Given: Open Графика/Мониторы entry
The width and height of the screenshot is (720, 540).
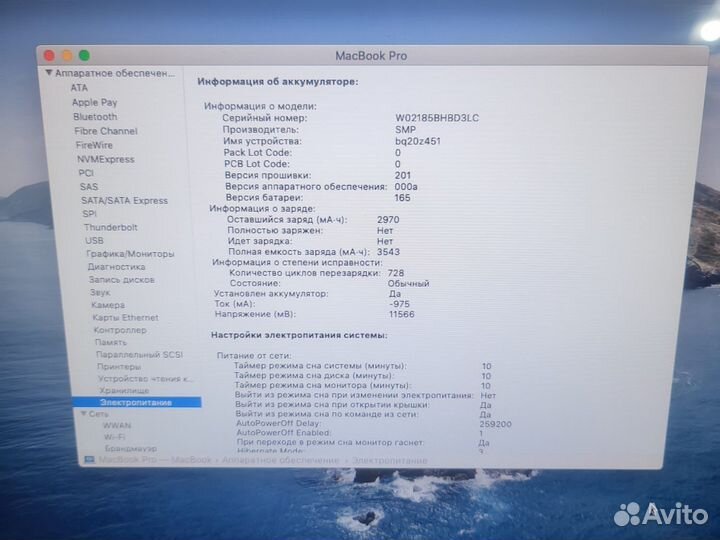Looking at the screenshot, I should click(x=130, y=253).
